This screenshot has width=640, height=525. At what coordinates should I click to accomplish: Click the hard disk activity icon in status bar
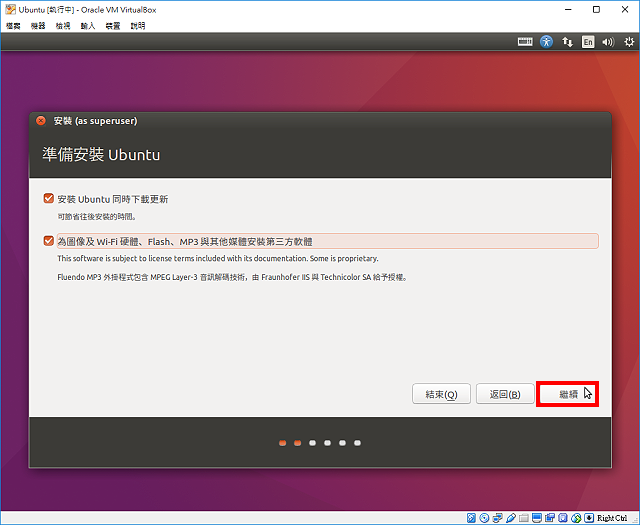(x=471, y=518)
